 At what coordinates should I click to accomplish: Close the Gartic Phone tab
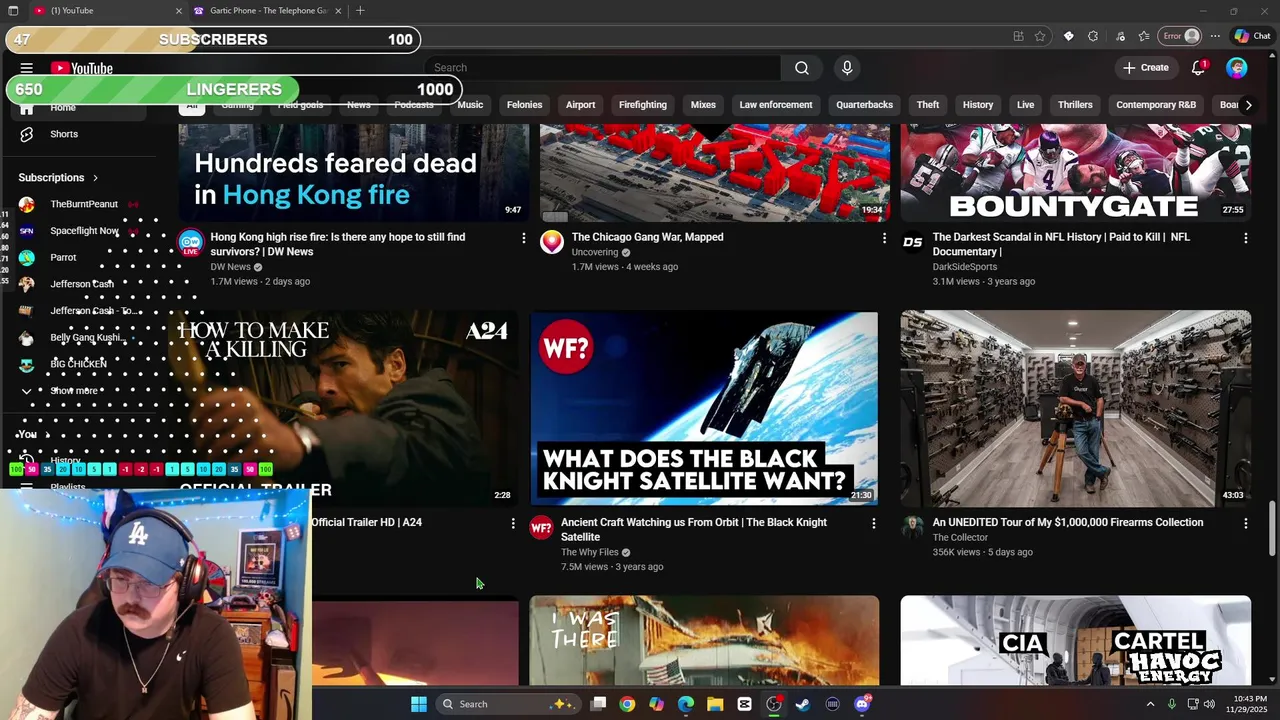click(x=338, y=10)
